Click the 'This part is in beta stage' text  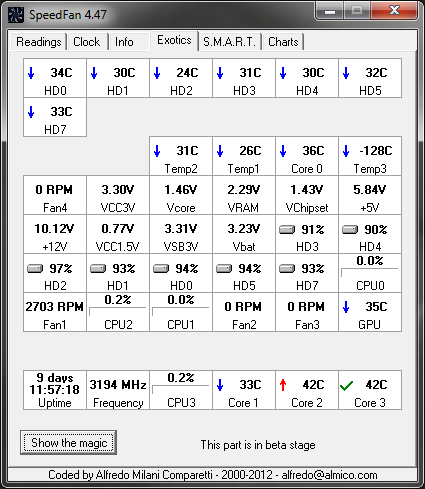tap(258, 445)
